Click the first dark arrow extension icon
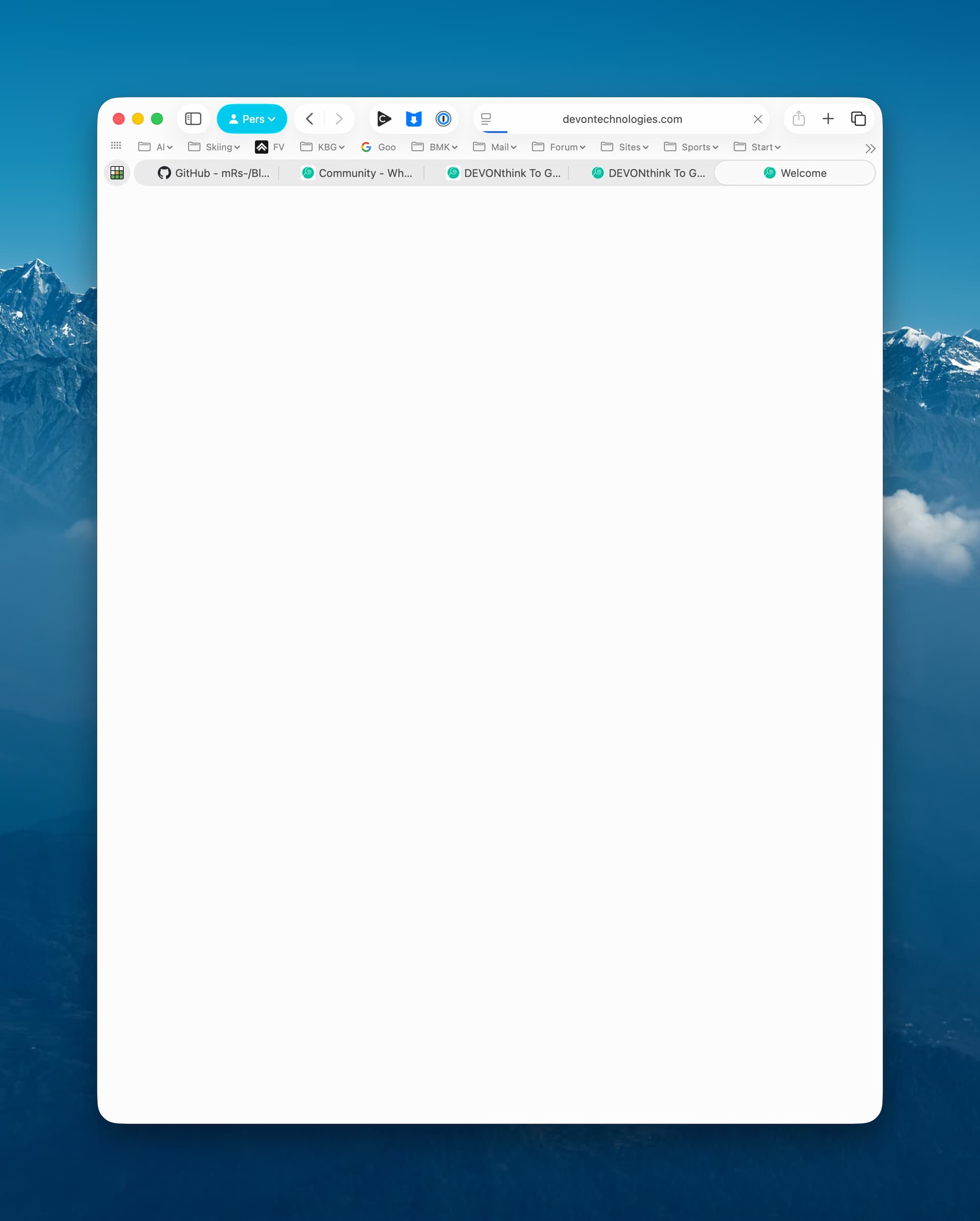 [x=384, y=119]
